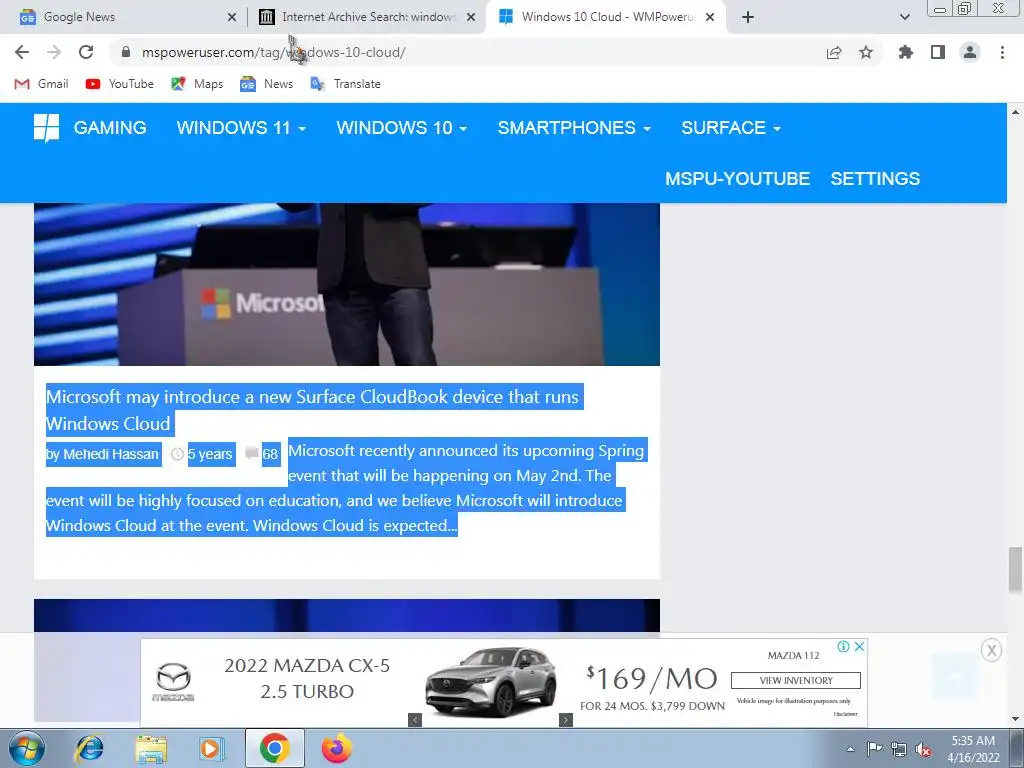
Task: Click VIEW INVENTORY in Mazda ad
Action: click(x=795, y=680)
